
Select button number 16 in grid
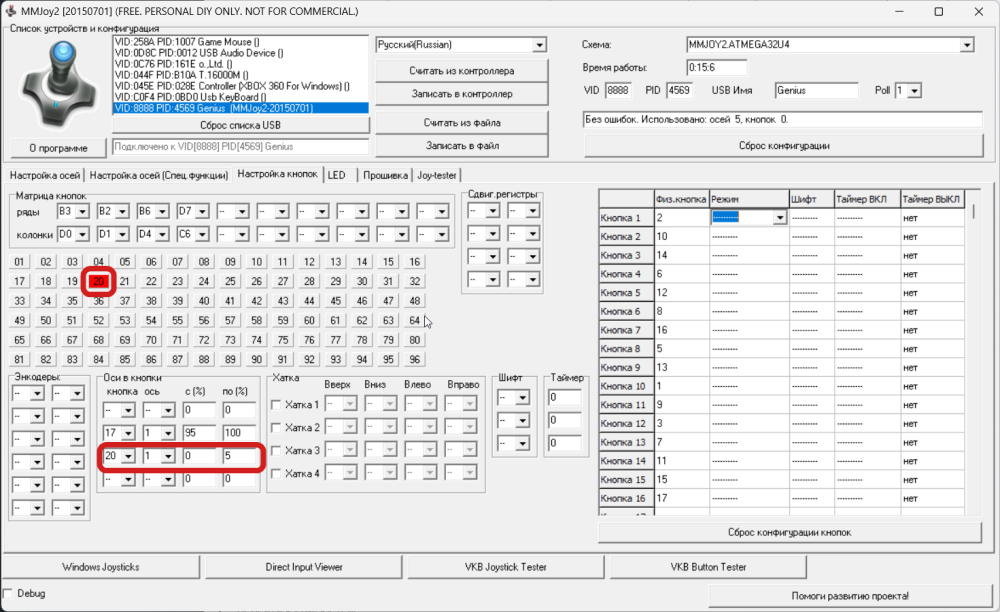tap(415, 262)
